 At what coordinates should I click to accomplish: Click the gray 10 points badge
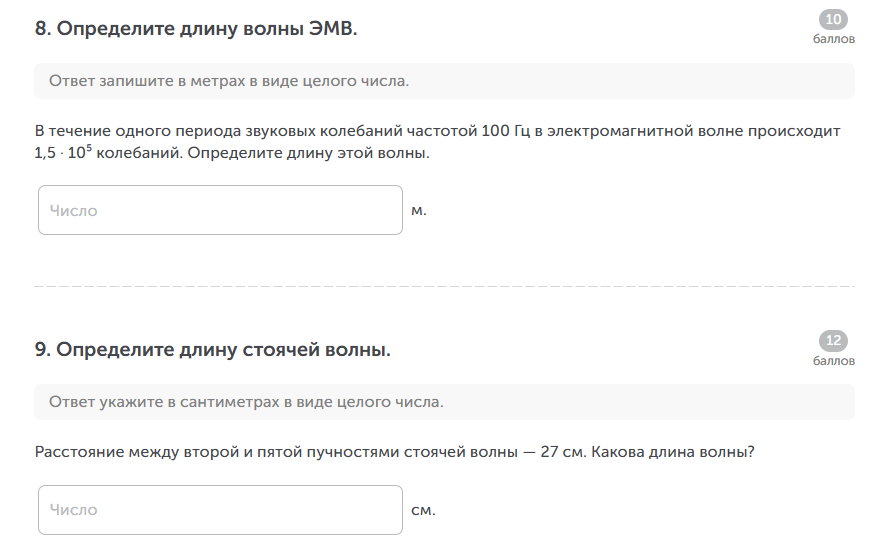point(833,20)
